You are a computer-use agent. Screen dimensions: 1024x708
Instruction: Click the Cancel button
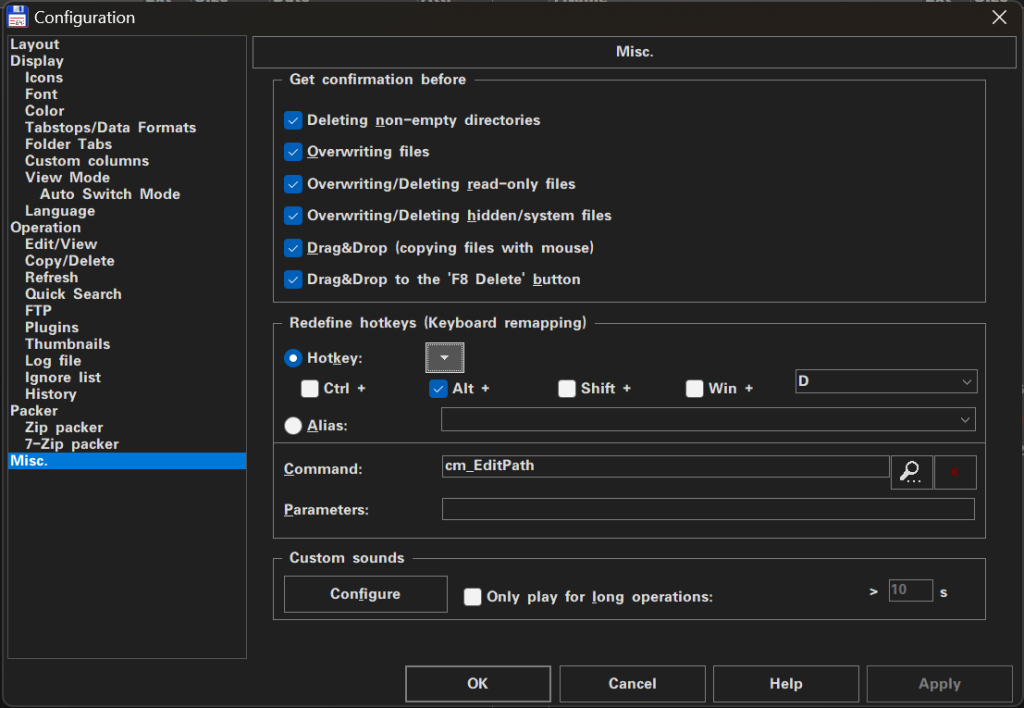(x=632, y=684)
